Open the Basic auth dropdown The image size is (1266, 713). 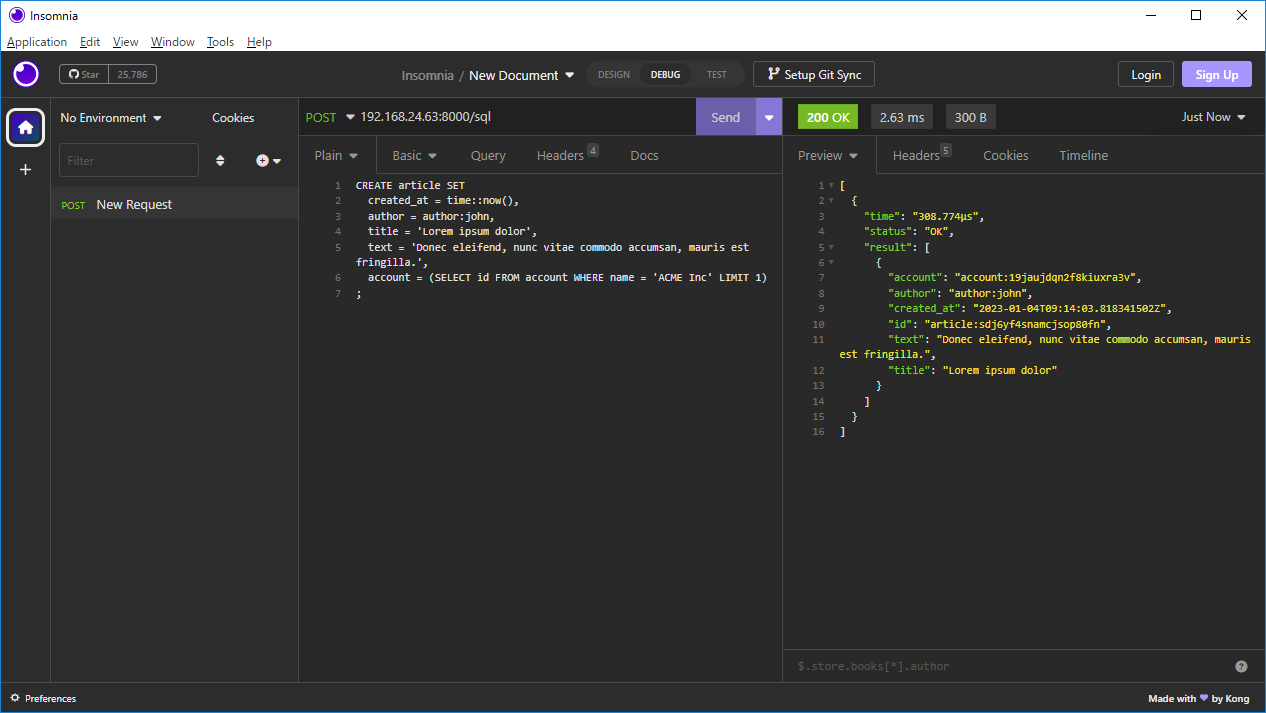415,155
